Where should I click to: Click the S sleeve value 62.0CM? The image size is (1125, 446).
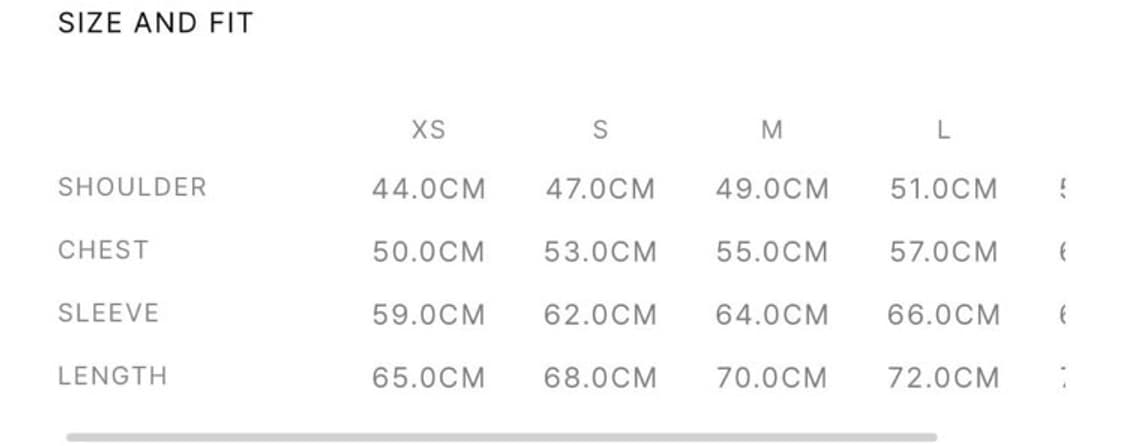coord(600,315)
